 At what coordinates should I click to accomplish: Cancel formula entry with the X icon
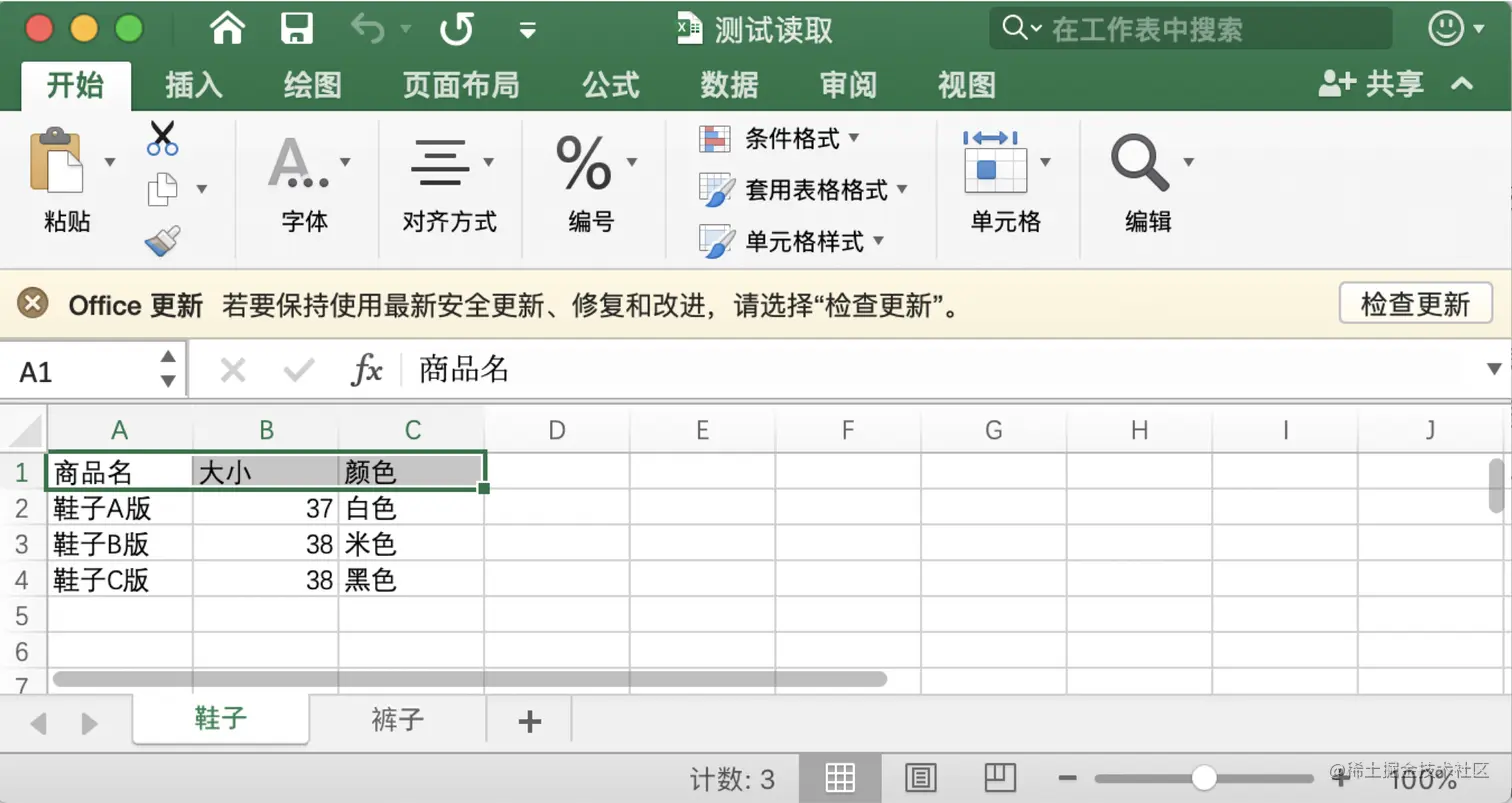click(x=232, y=371)
